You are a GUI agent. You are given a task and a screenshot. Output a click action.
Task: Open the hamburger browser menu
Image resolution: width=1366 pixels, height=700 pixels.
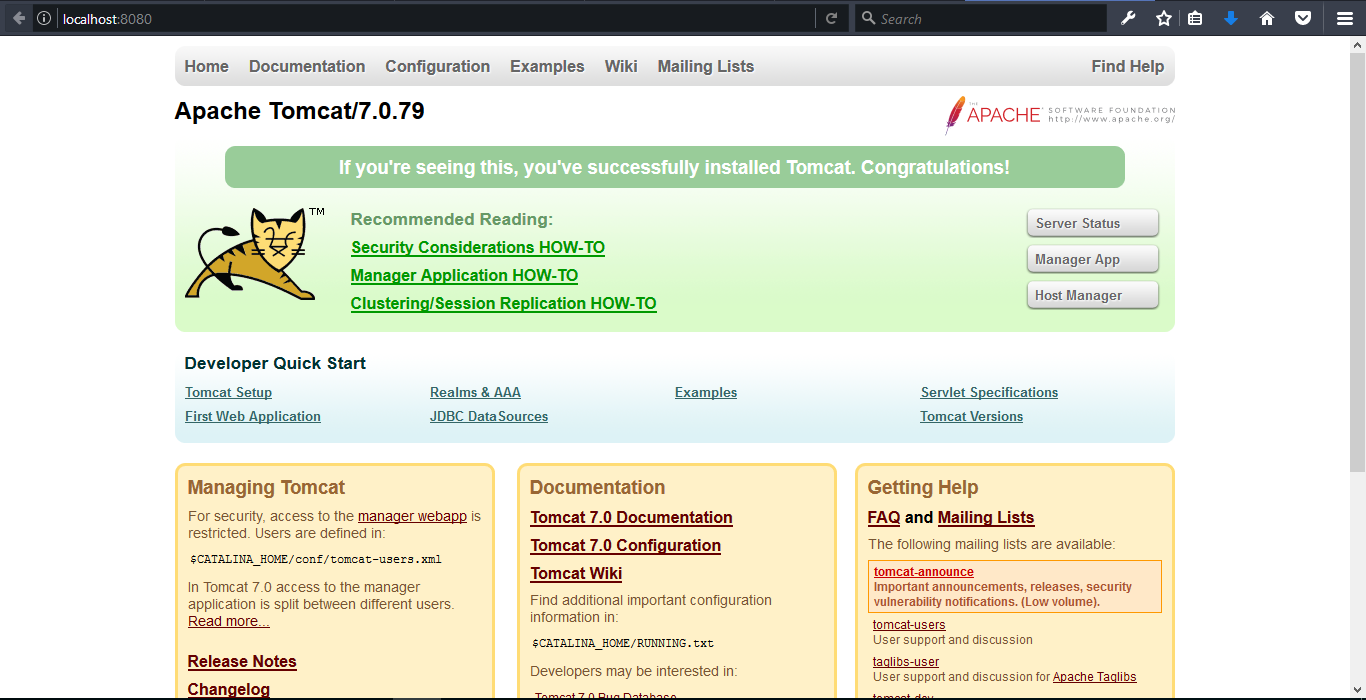click(1344, 18)
